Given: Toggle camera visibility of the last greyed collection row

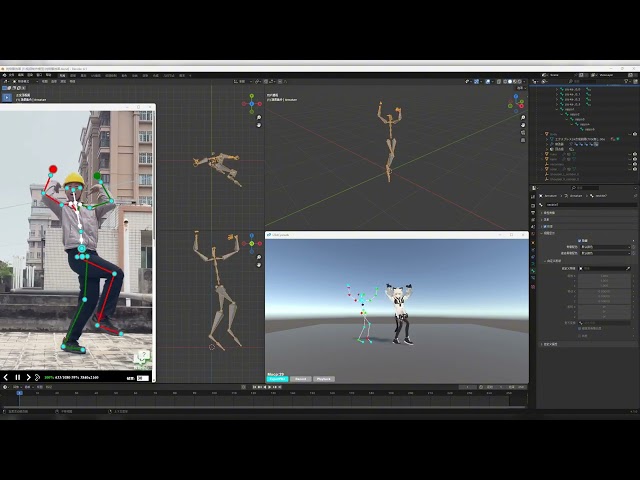Looking at the screenshot, I should (x=635, y=169).
